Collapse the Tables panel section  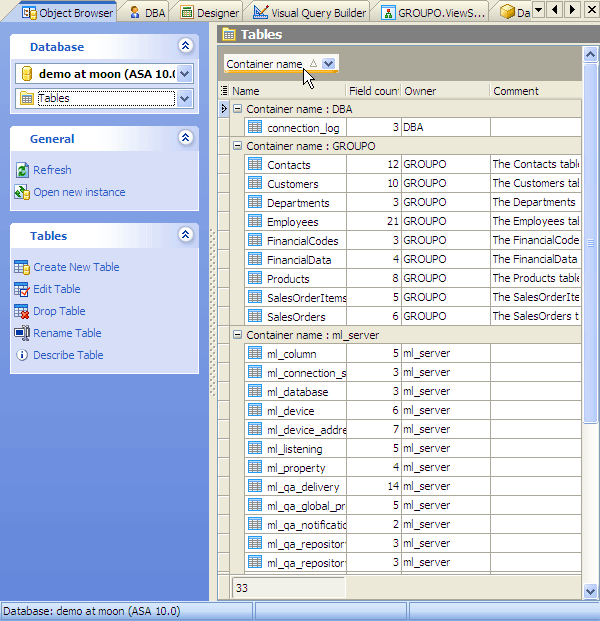185,235
